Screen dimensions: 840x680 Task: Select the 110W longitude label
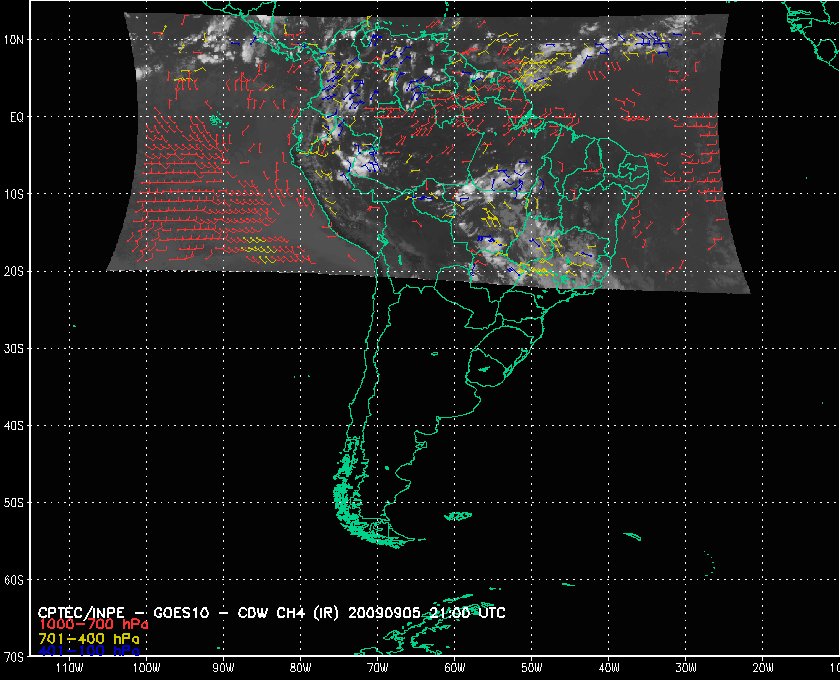tap(70, 668)
